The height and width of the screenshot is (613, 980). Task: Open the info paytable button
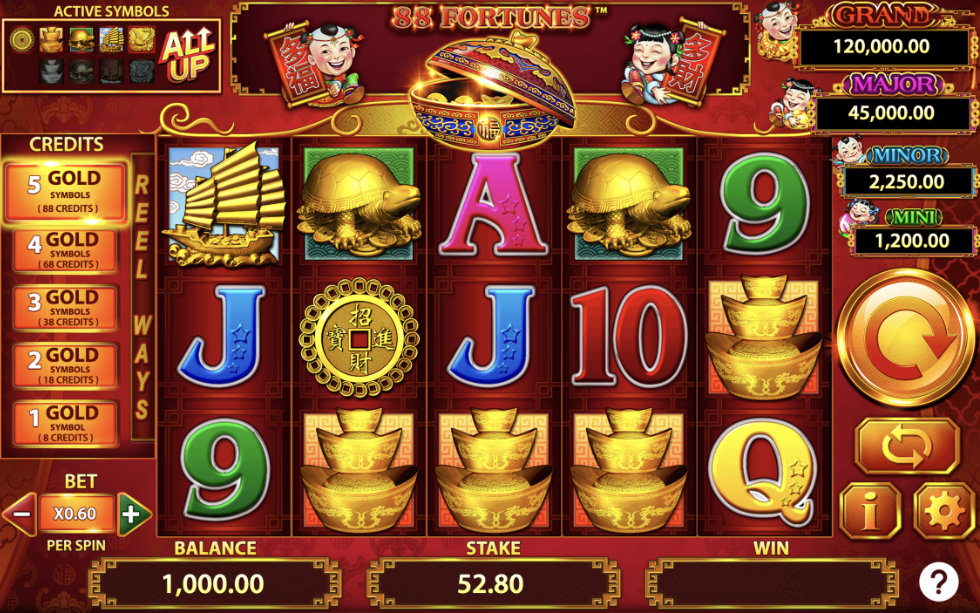coord(870,511)
